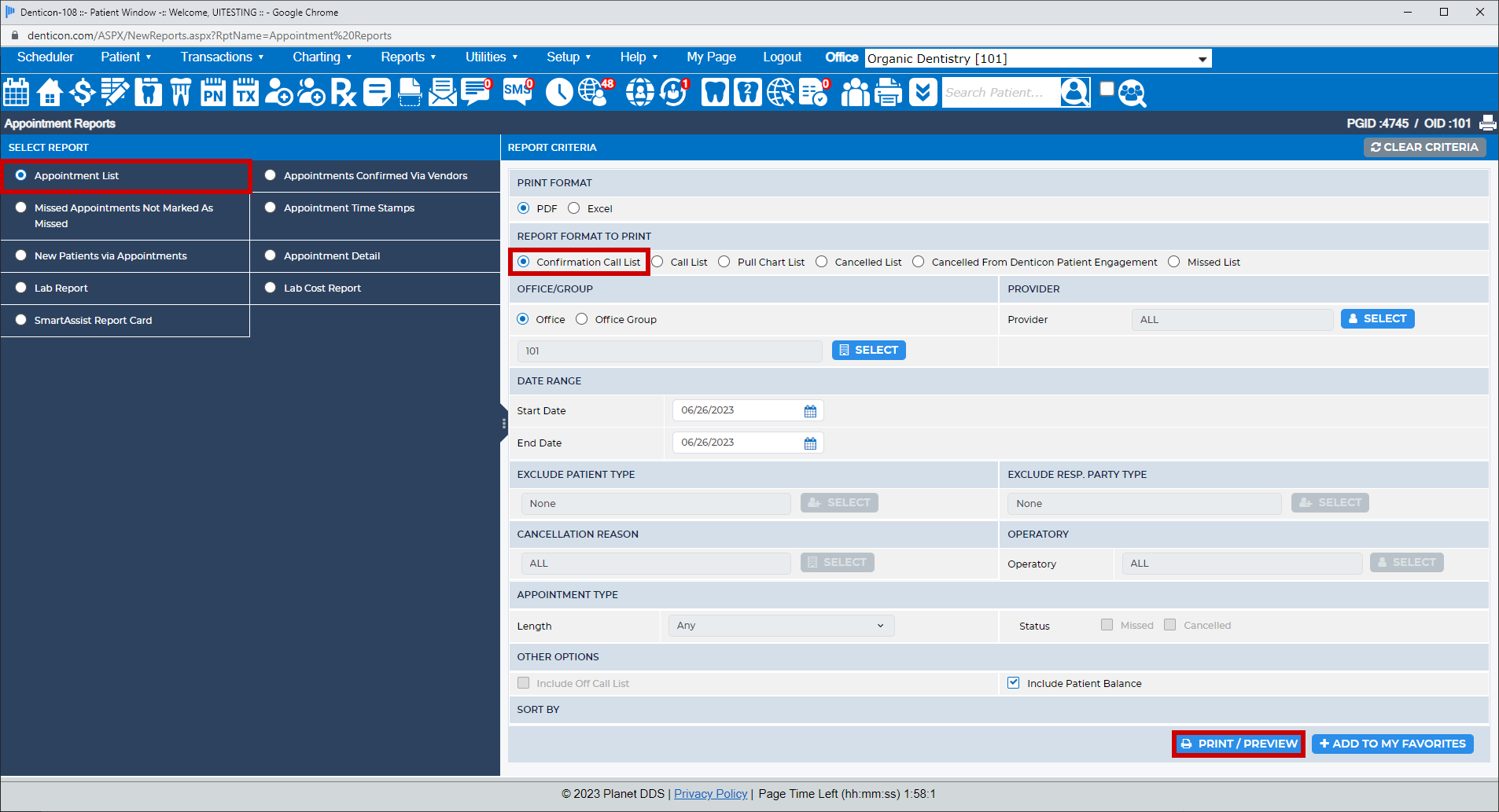Viewport: 1499px width, 812px height.
Task: Toggle checkbox next to patient search
Action: [x=1107, y=88]
